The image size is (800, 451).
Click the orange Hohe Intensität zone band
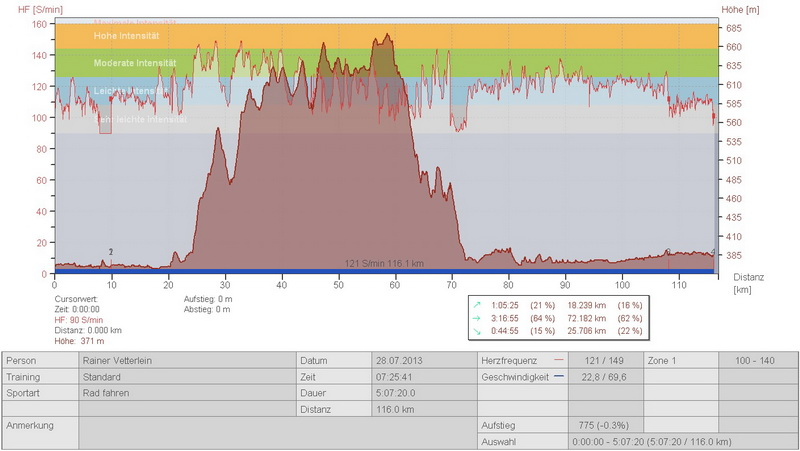pos(400,36)
